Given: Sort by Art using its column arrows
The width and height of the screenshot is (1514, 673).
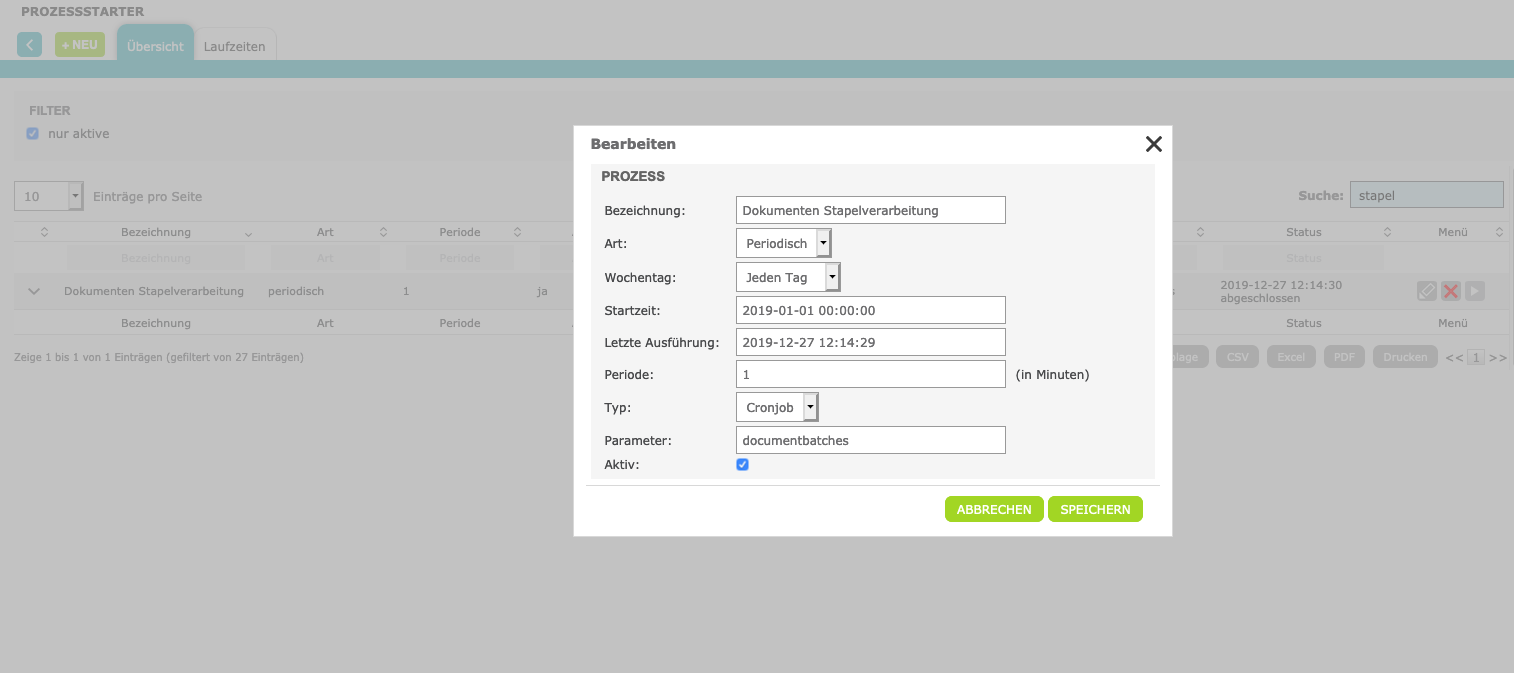Looking at the screenshot, I should [383, 232].
